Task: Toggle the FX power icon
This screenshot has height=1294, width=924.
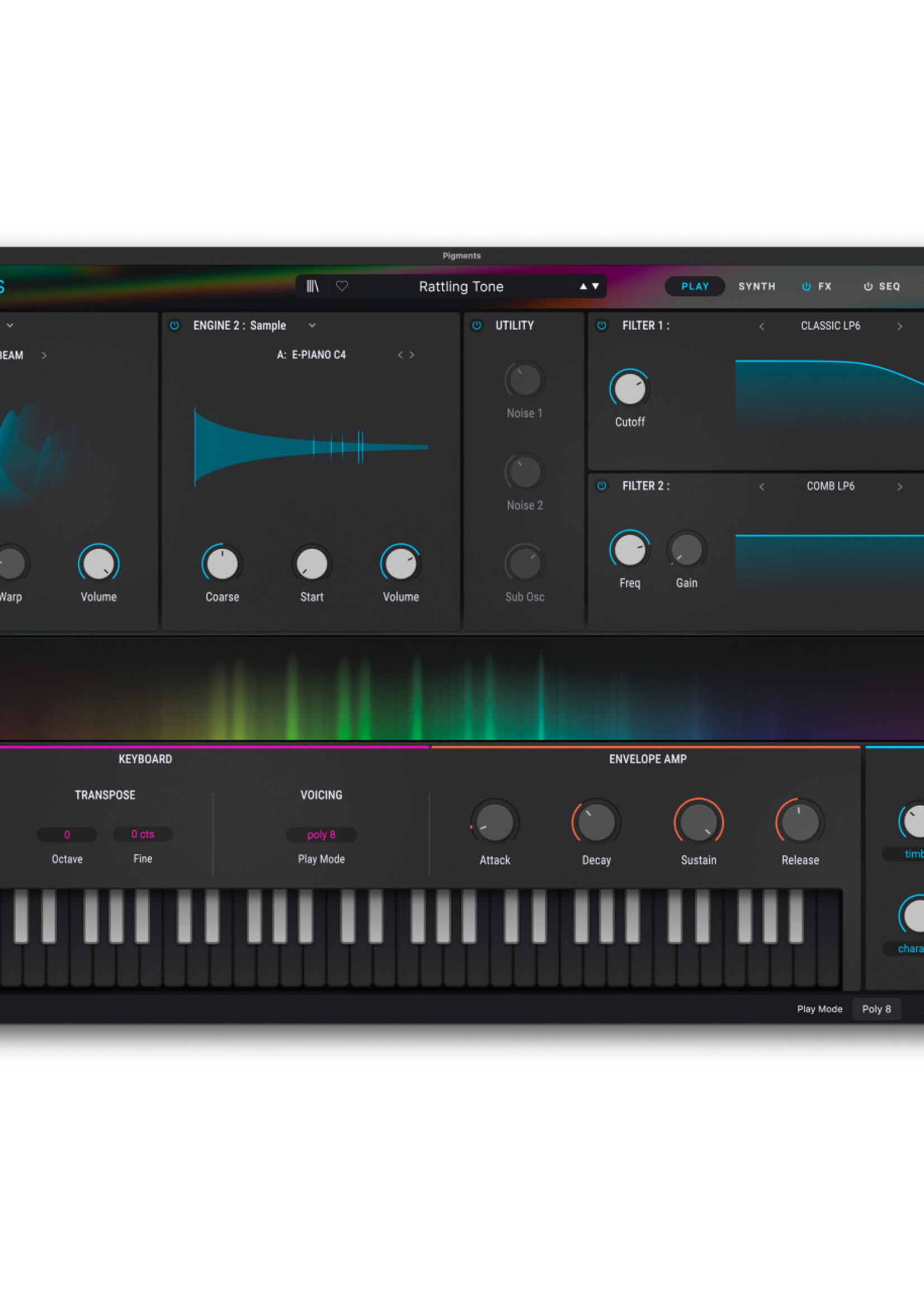Action: (x=806, y=286)
